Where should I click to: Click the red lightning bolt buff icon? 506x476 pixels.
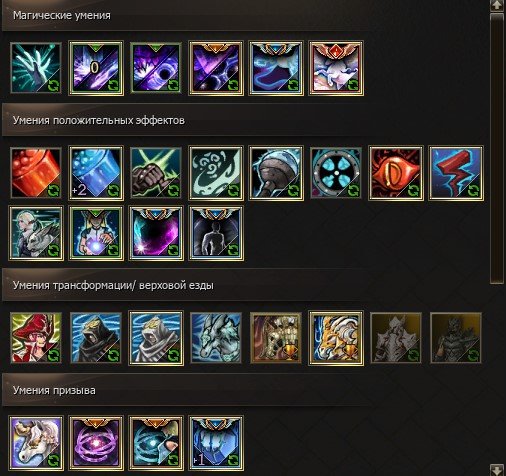[456, 173]
